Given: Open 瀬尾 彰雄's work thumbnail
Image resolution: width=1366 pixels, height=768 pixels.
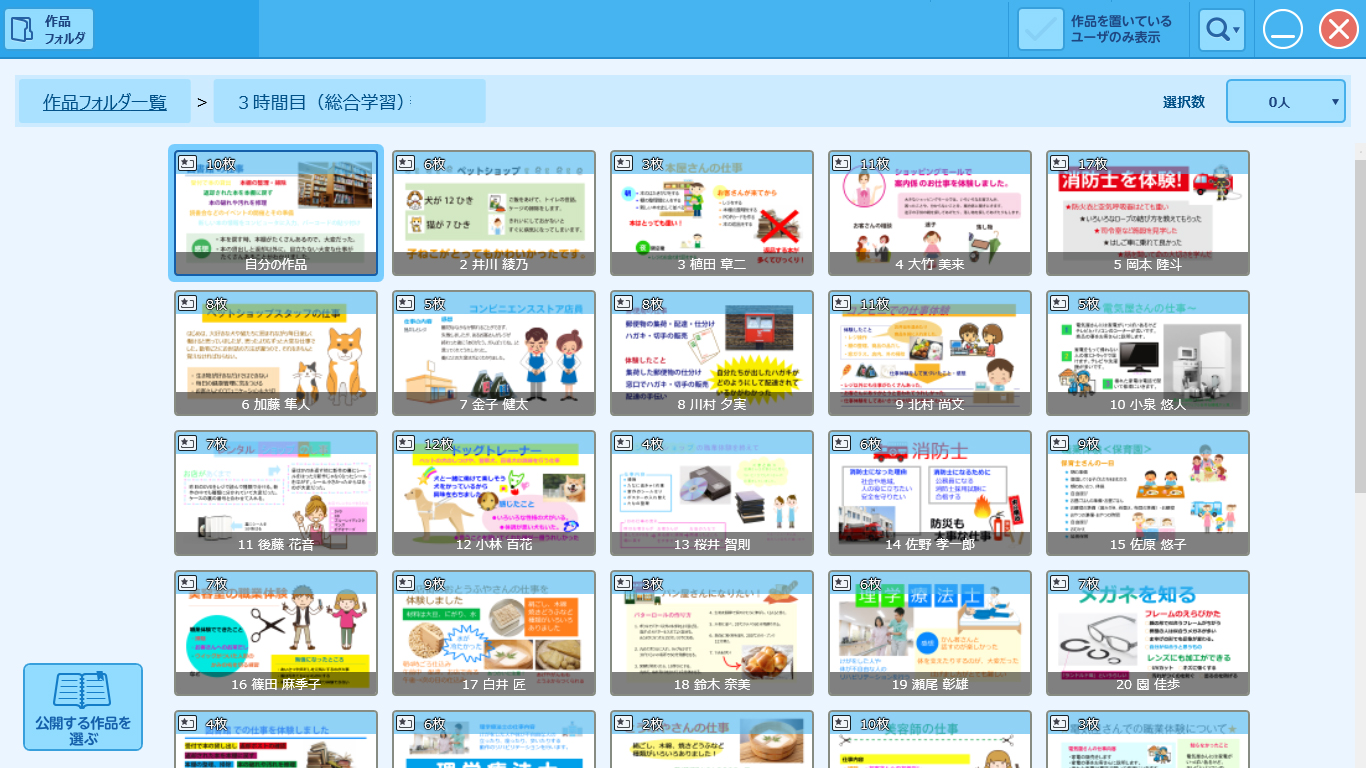Looking at the screenshot, I should (x=930, y=633).
